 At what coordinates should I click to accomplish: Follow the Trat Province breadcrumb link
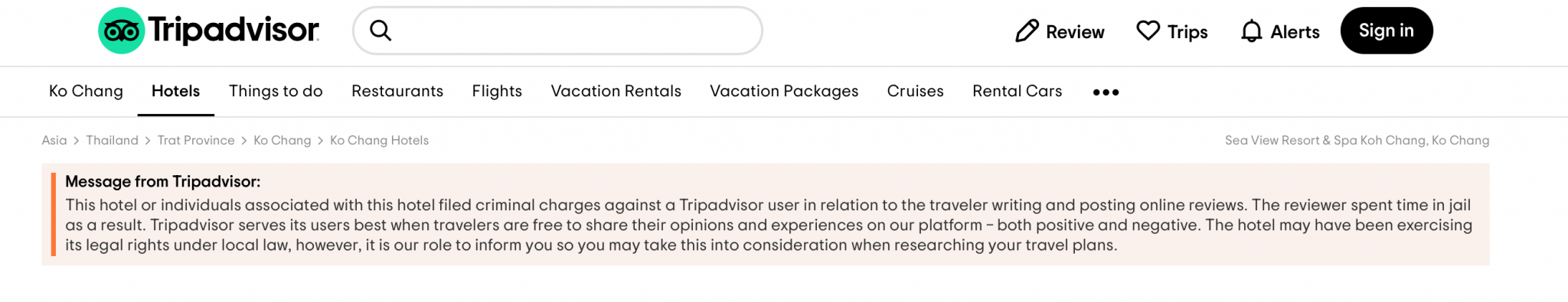196,141
